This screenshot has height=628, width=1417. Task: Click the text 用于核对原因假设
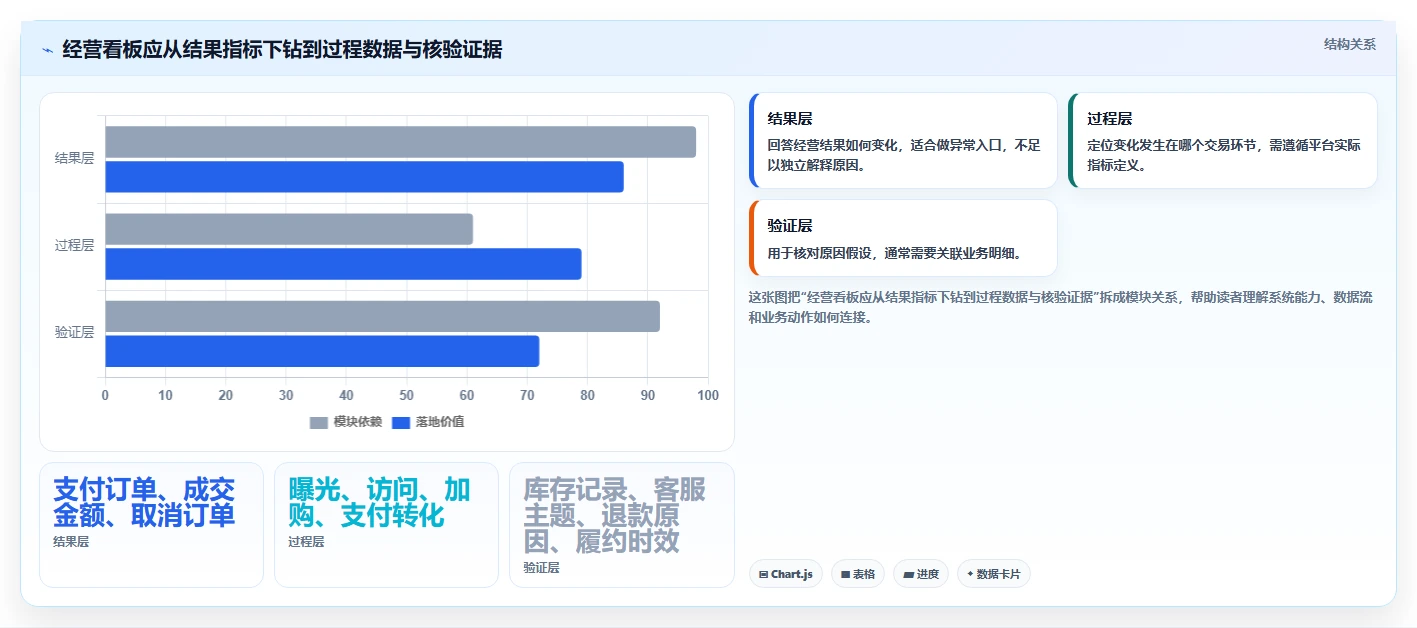point(820,253)
